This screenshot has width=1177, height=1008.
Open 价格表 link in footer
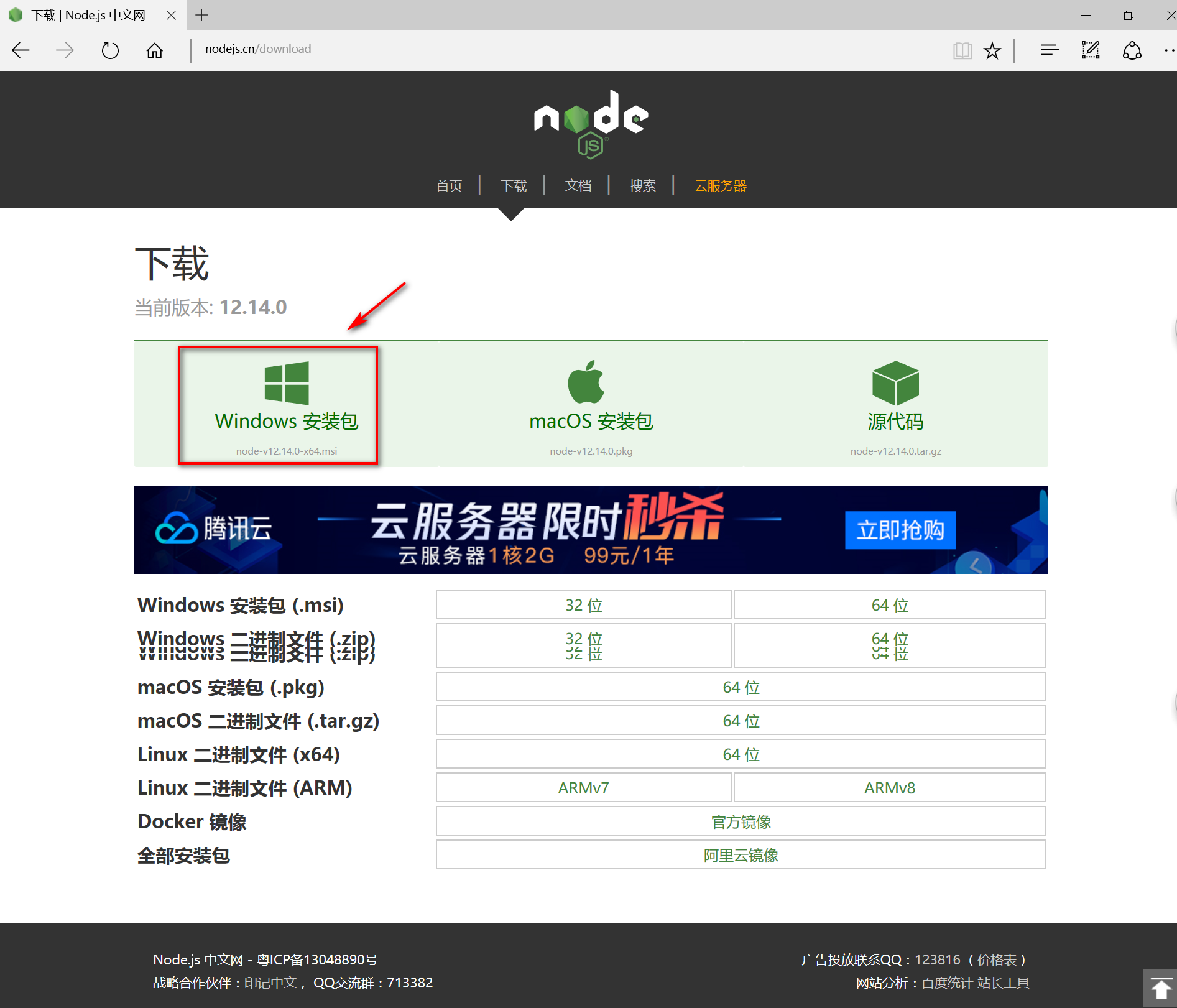pyautogui.click(x=997, y=959)
